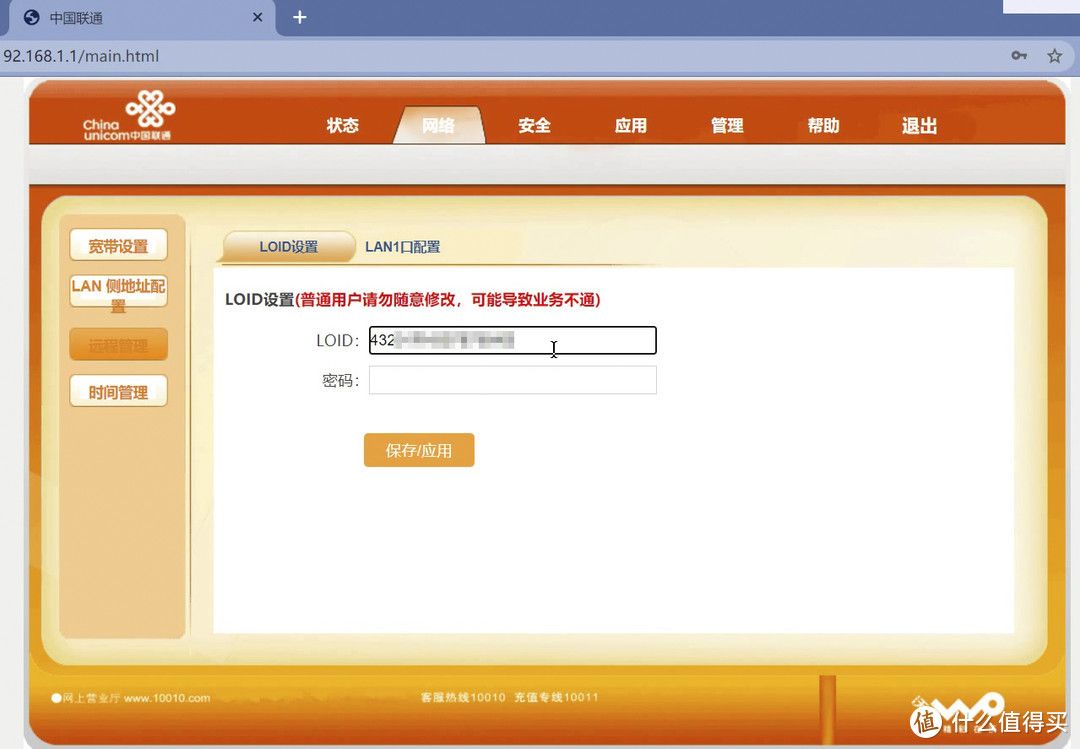Open 时间管理 in the sidebar
The height and width of the screenshot is (749, 1080).
(118, 392)
